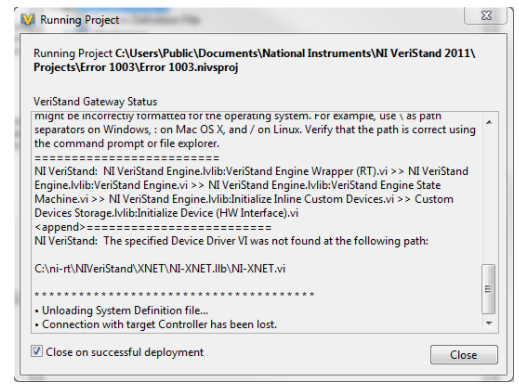The width and height of the screenshot is (519, 389).
Task: Click the empty scrollbar track above the thumb
Action: (x=489, y=196)
